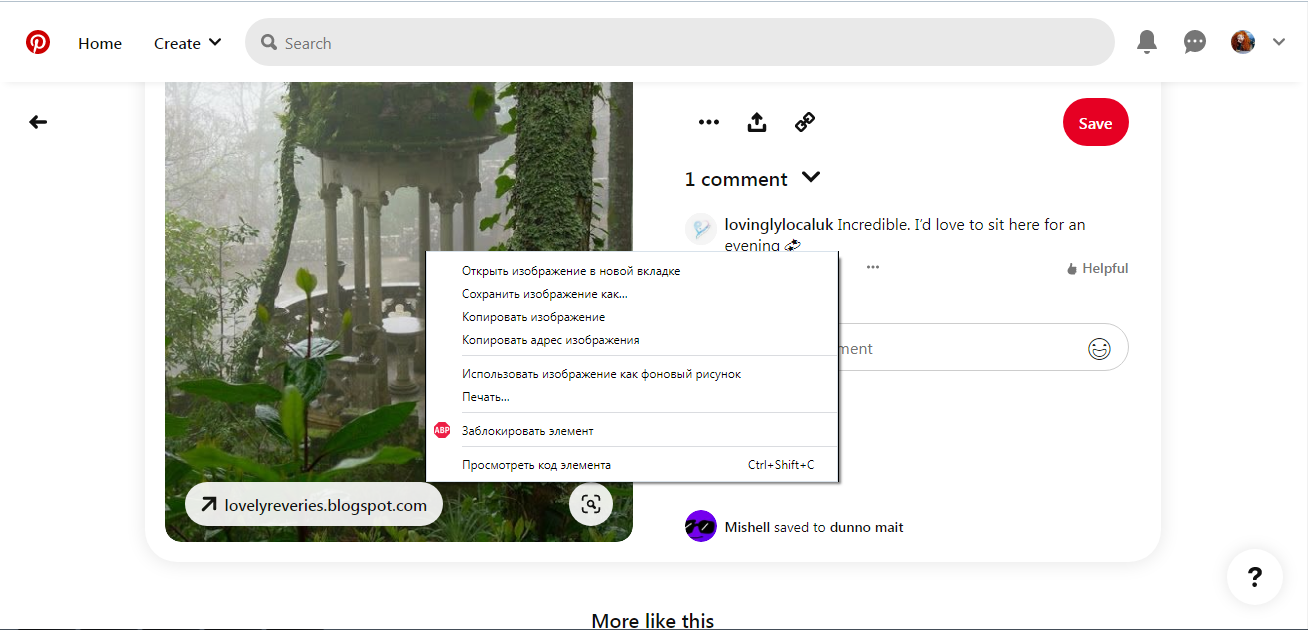Open the messages chat bubble icon
The width and height of the screenshot is (1308, 630).
pyautogui.click(x=1194, y=42)
